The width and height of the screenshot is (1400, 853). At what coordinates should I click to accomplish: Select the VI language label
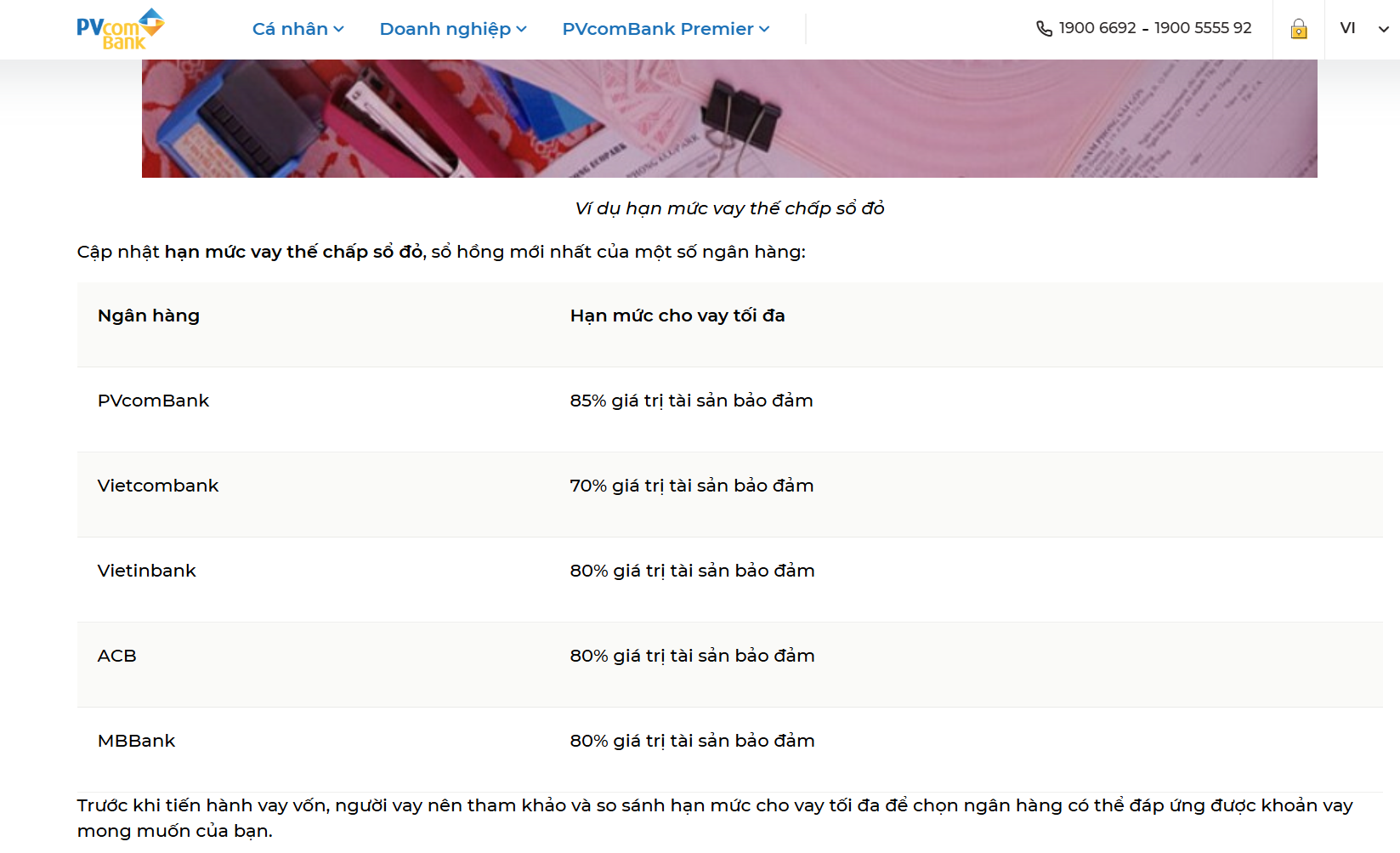click(1347, 28)
